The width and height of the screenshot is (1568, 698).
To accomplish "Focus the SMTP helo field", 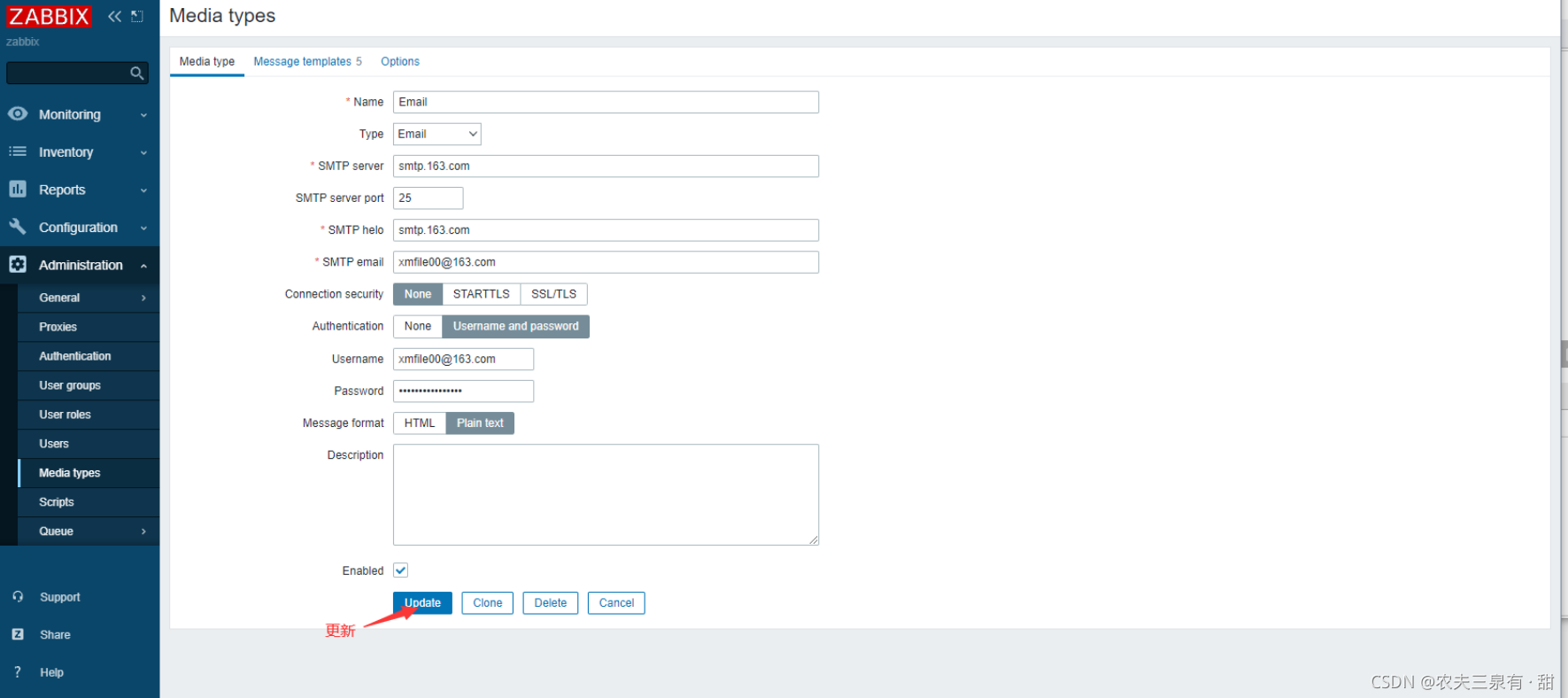I will (606, 229).
